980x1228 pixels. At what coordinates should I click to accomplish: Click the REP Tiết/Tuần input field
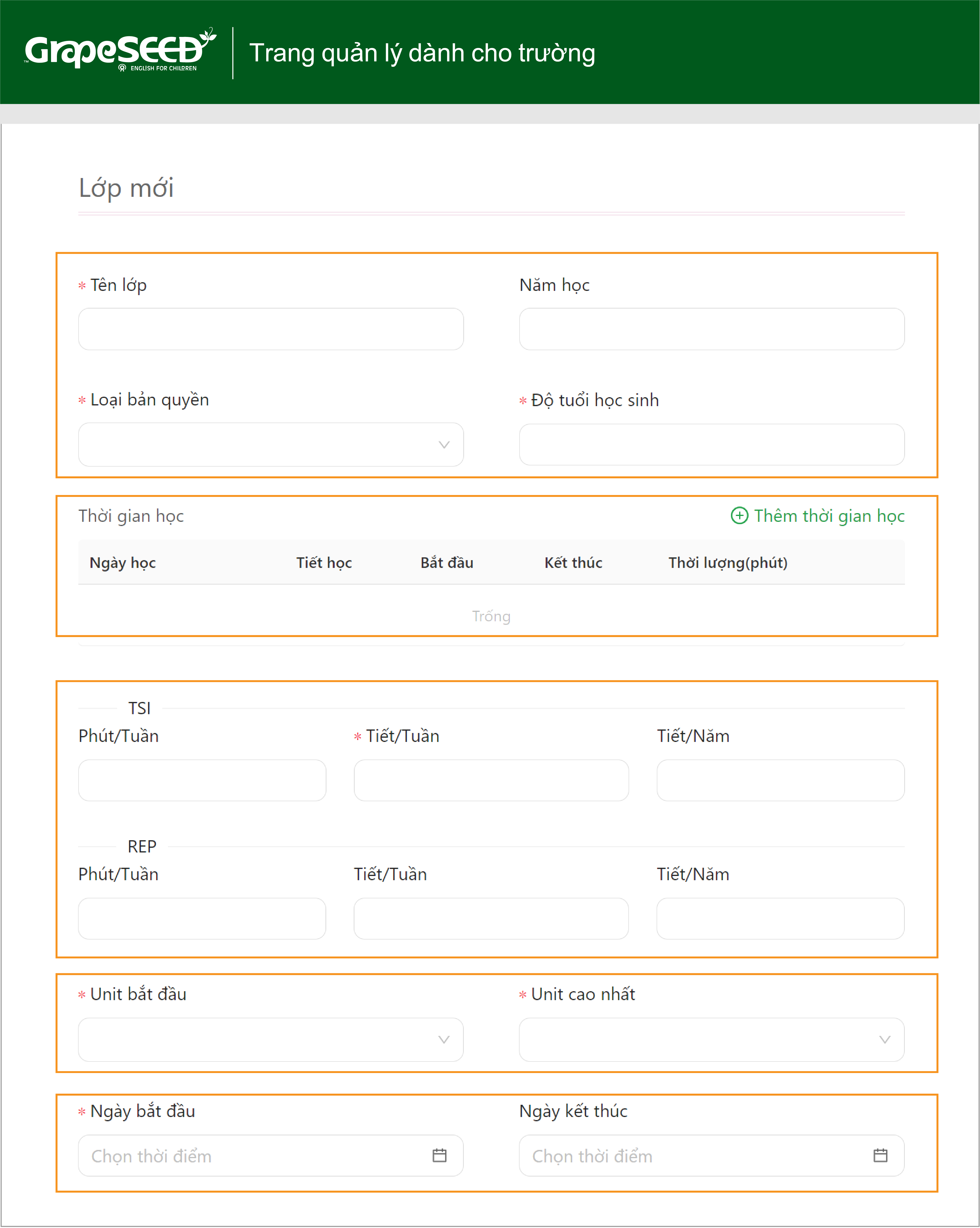491,919
